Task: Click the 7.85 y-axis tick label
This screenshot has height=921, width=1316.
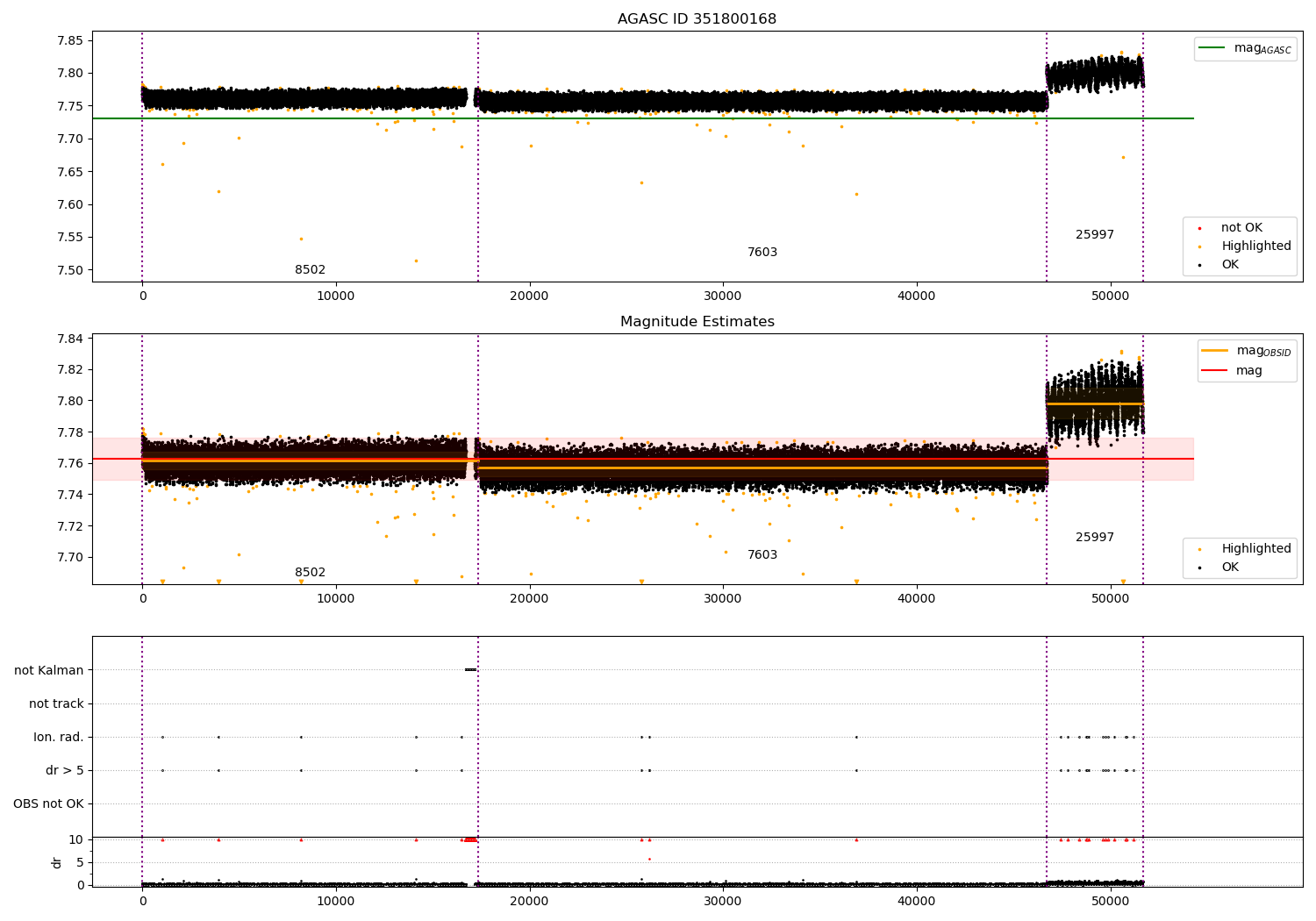Action: 70,40
